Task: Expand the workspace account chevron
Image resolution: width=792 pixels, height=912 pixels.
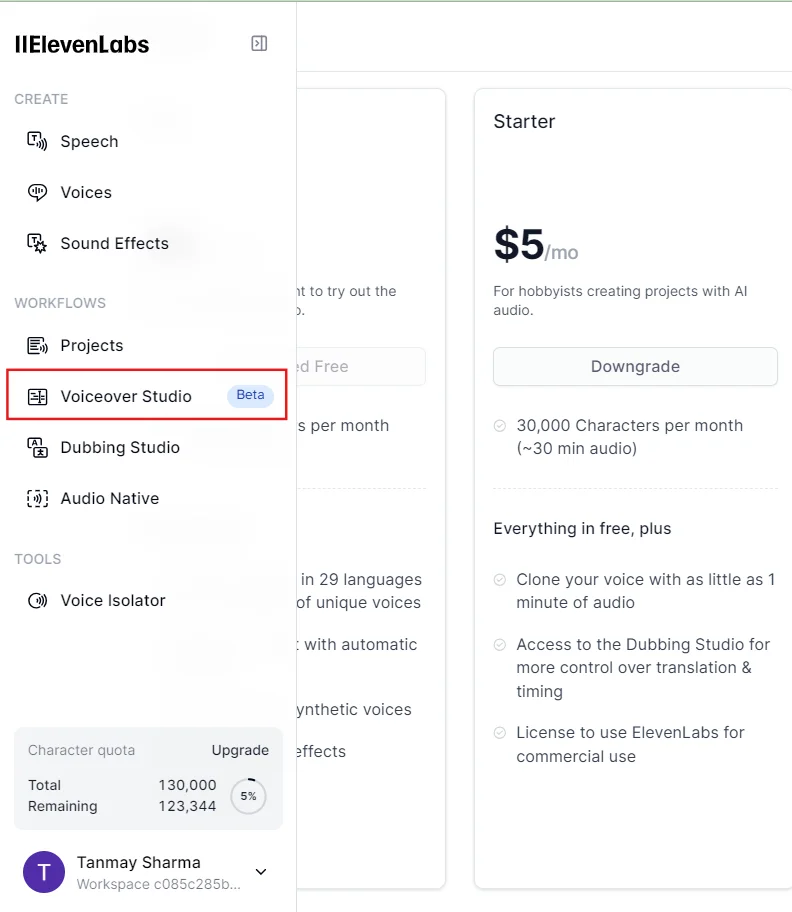Action: pos(261,872)
